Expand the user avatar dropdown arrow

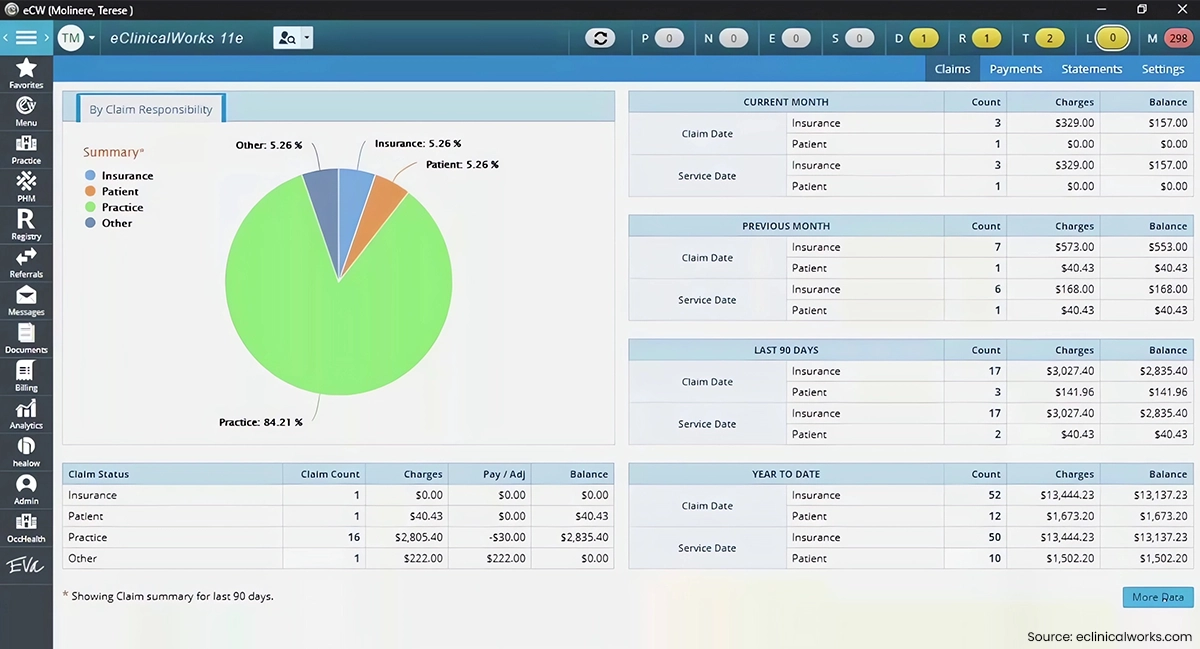tap(92, 38)
